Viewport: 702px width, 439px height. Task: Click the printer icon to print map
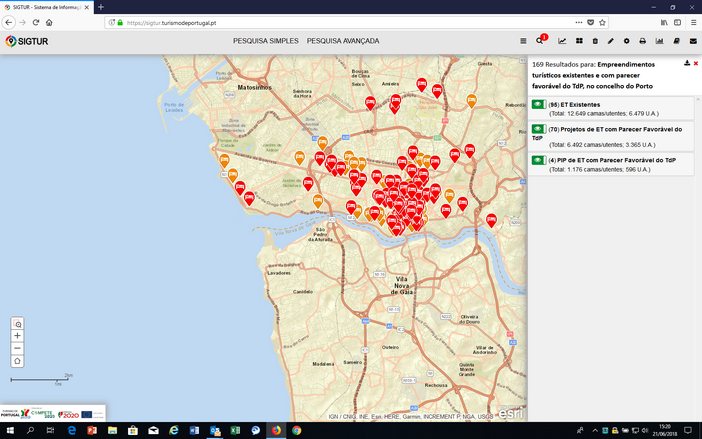point(643,41)
